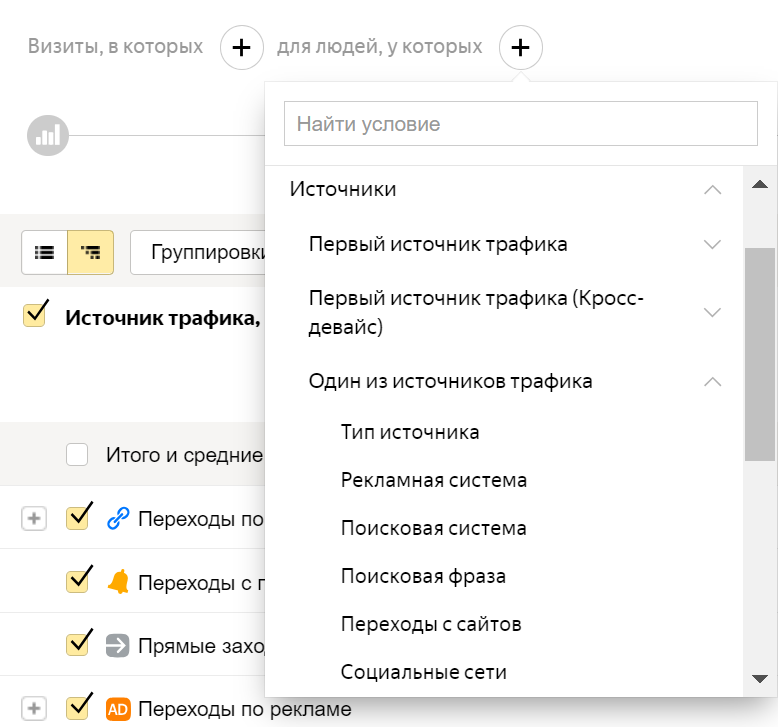Screen dimensions: 778x727
Task: Expand the link-icon row plus icon
Action: (x=35, y=518)
